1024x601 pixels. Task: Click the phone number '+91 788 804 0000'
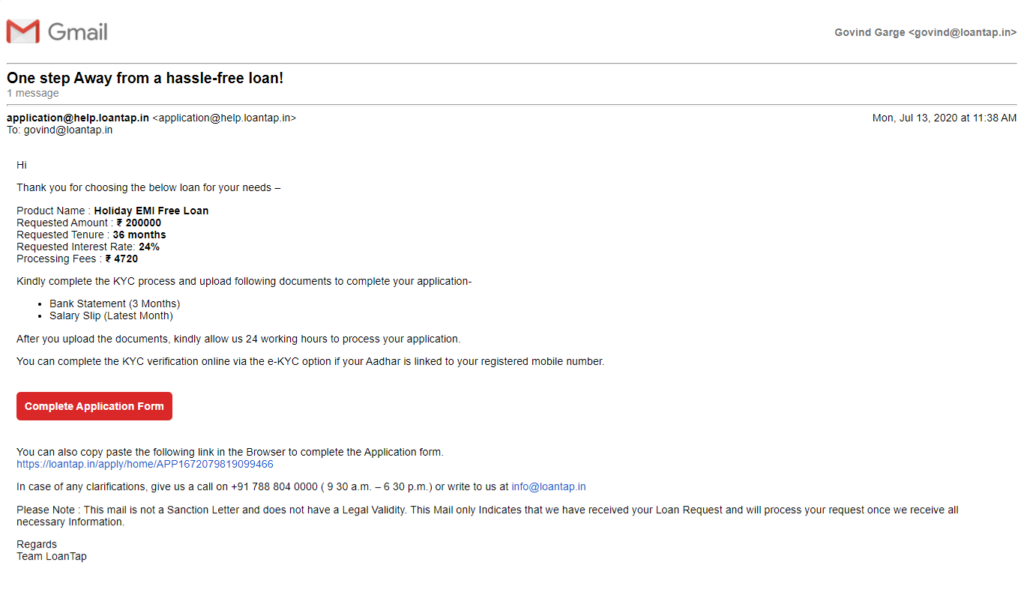[x=274, y=487]
